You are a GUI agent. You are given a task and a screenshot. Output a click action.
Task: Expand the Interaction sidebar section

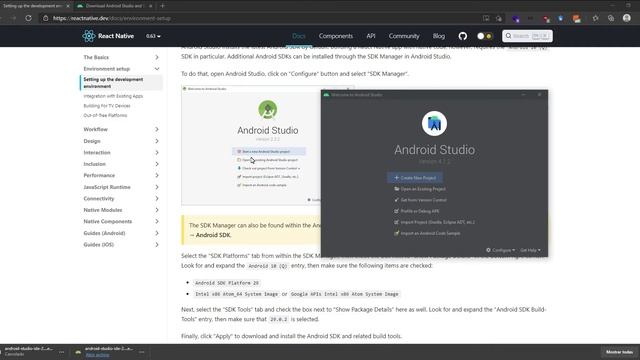[121, 152]
